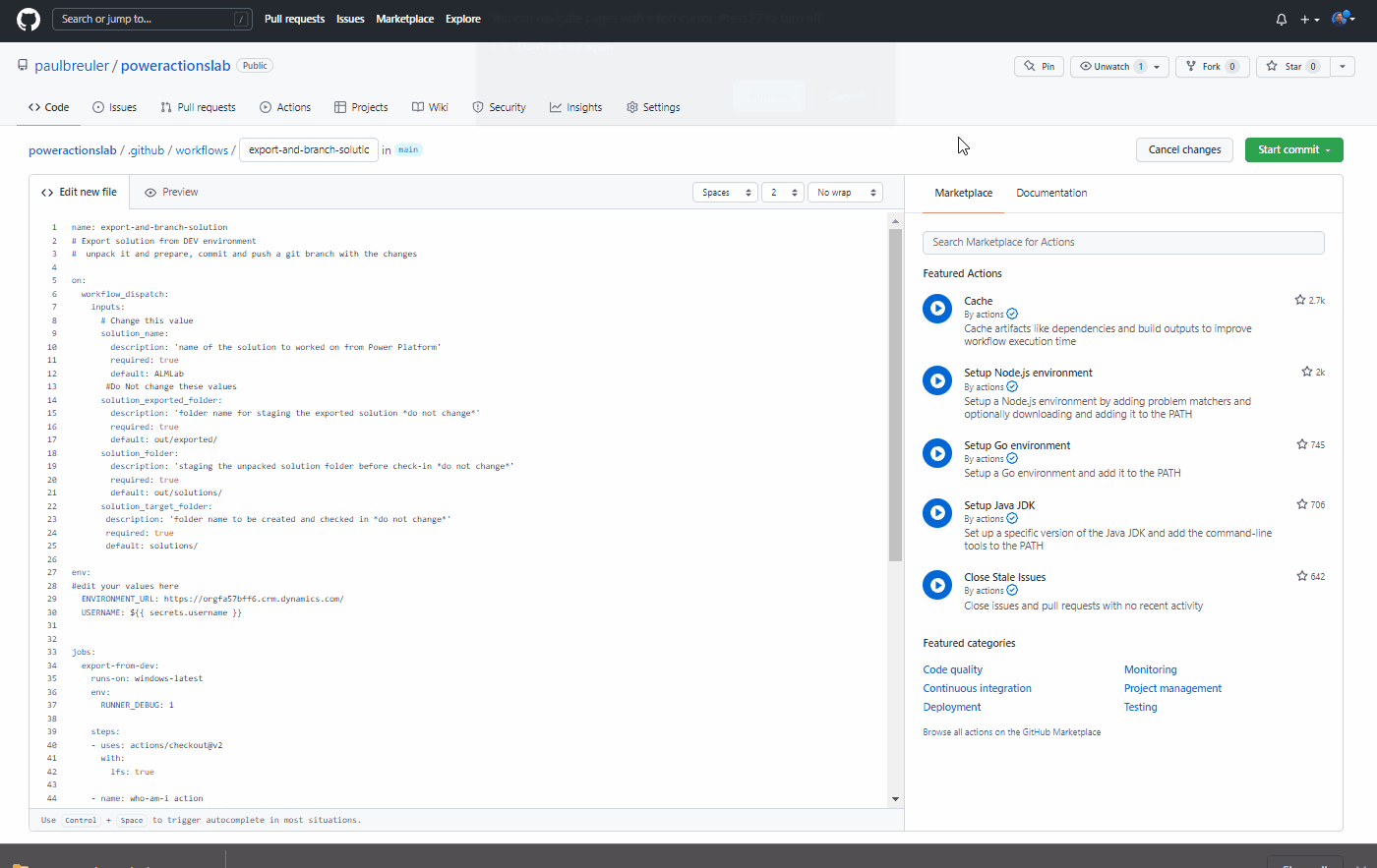Screen dimensions: 1377x868
Task: Open the Documentation tab
Action: coord(1051,193)
